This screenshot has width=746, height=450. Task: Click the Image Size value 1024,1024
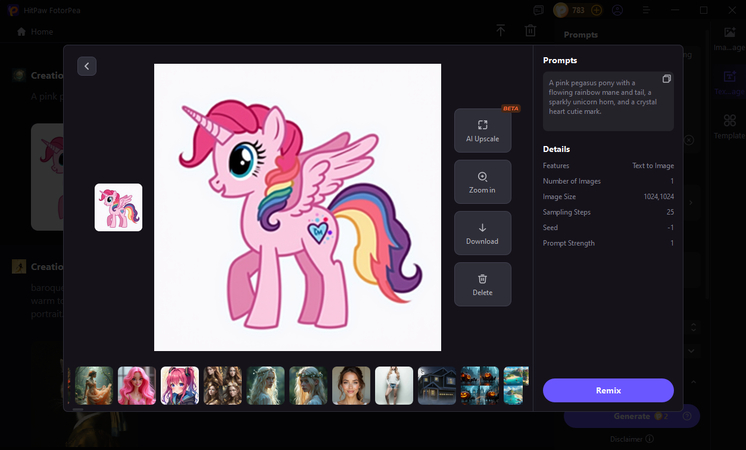point(658,196)
